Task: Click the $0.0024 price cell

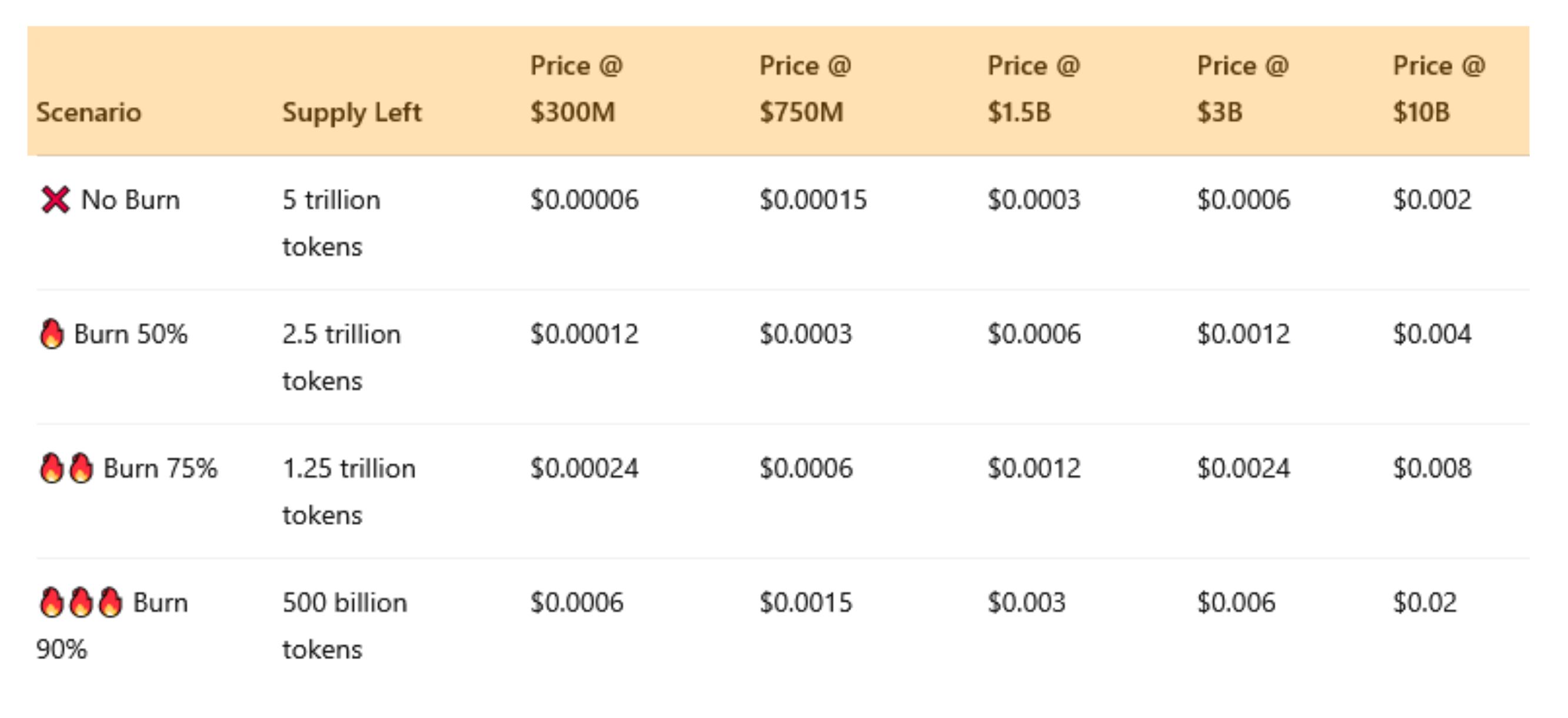Action: click(1243, 468)
